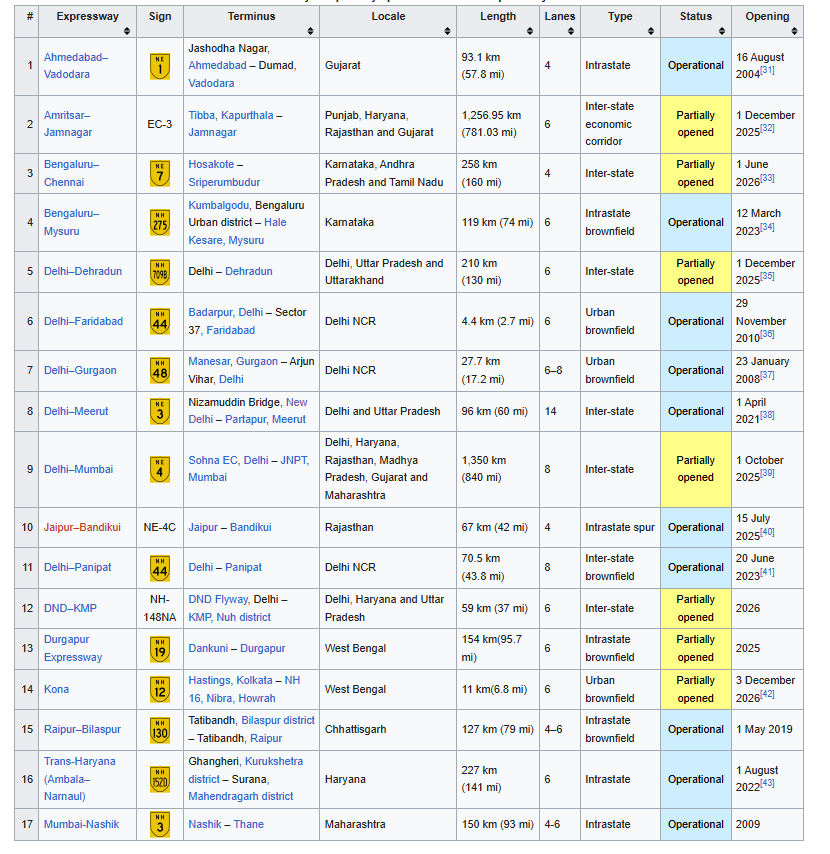The width and height of the screenshot is (830, 854).
Task: Click the NH 275 highway sign icon
Action: (160, 222)
